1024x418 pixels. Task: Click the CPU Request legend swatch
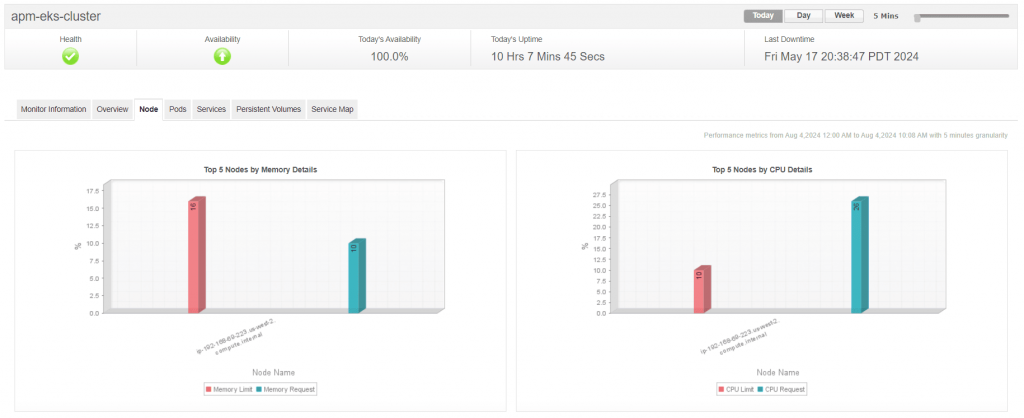[x=761, y=389]
